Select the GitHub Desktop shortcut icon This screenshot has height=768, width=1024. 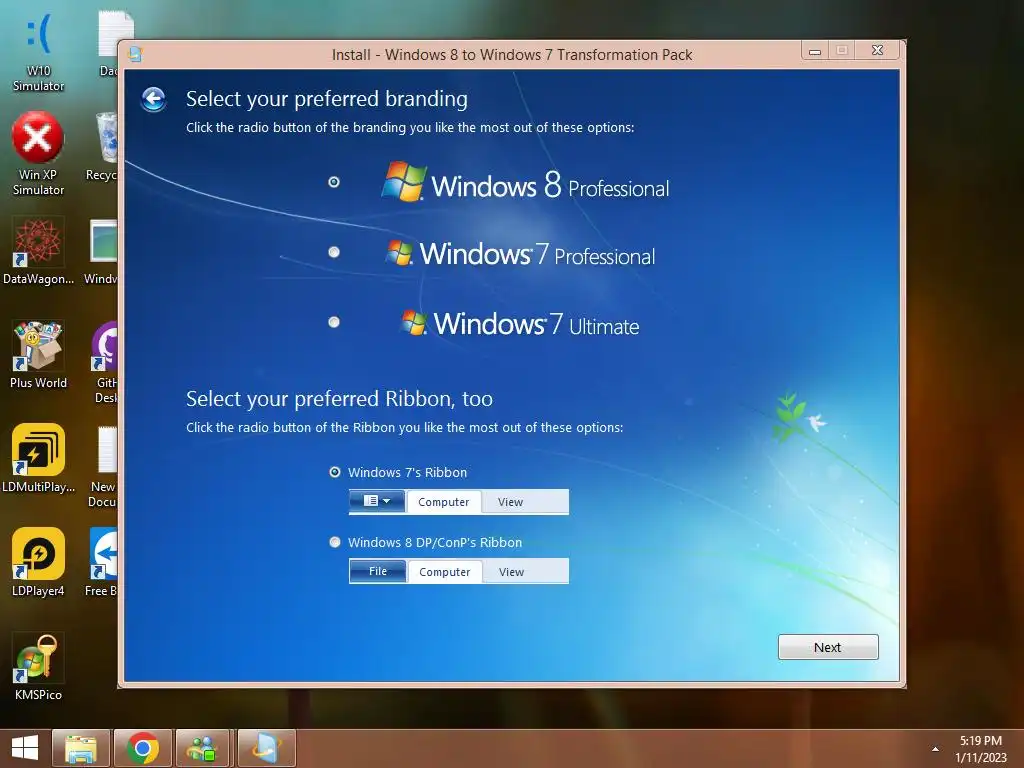104,362
